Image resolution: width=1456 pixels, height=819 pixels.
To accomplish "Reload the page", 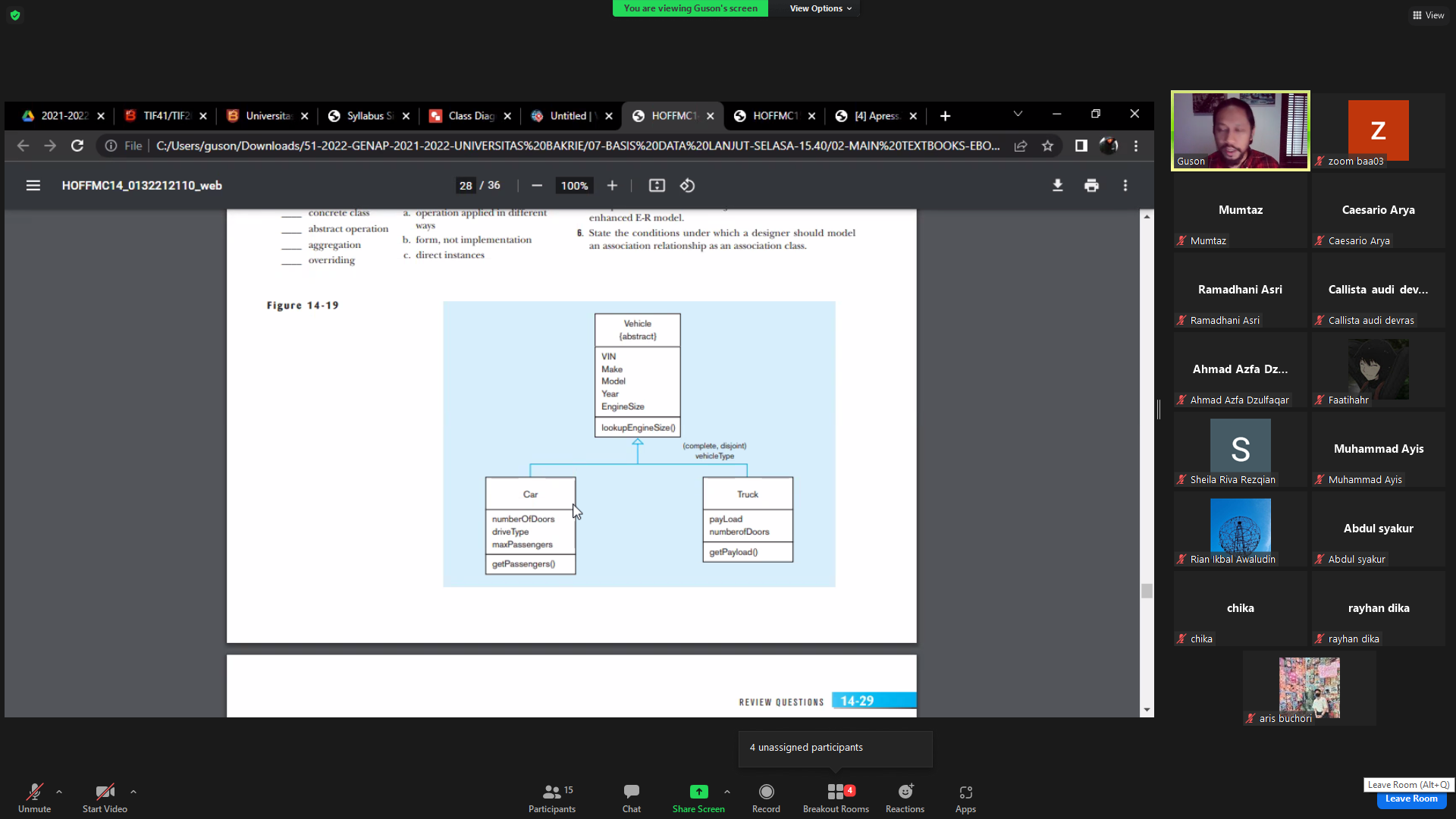I will [x=77, y=146].
